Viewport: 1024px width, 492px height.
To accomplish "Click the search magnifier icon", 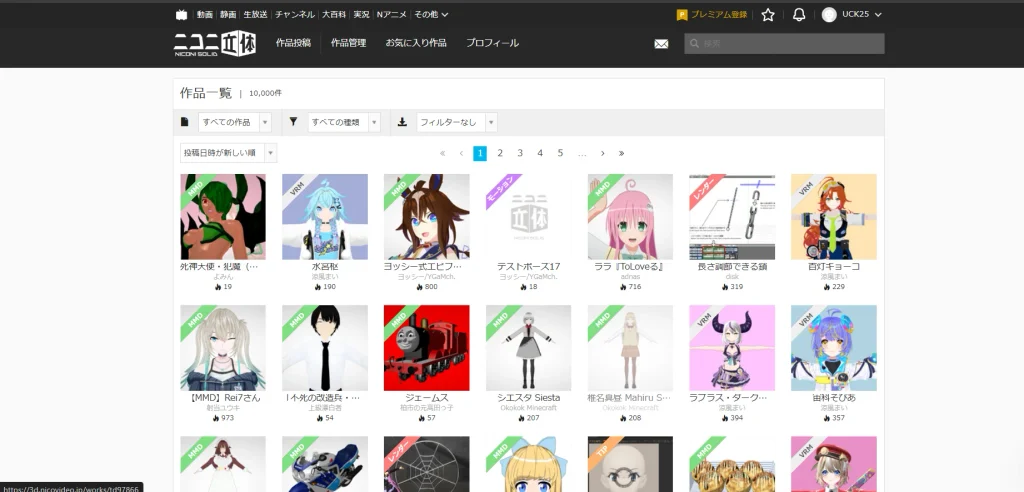I will pyautogui.click(x=694, y=44).
